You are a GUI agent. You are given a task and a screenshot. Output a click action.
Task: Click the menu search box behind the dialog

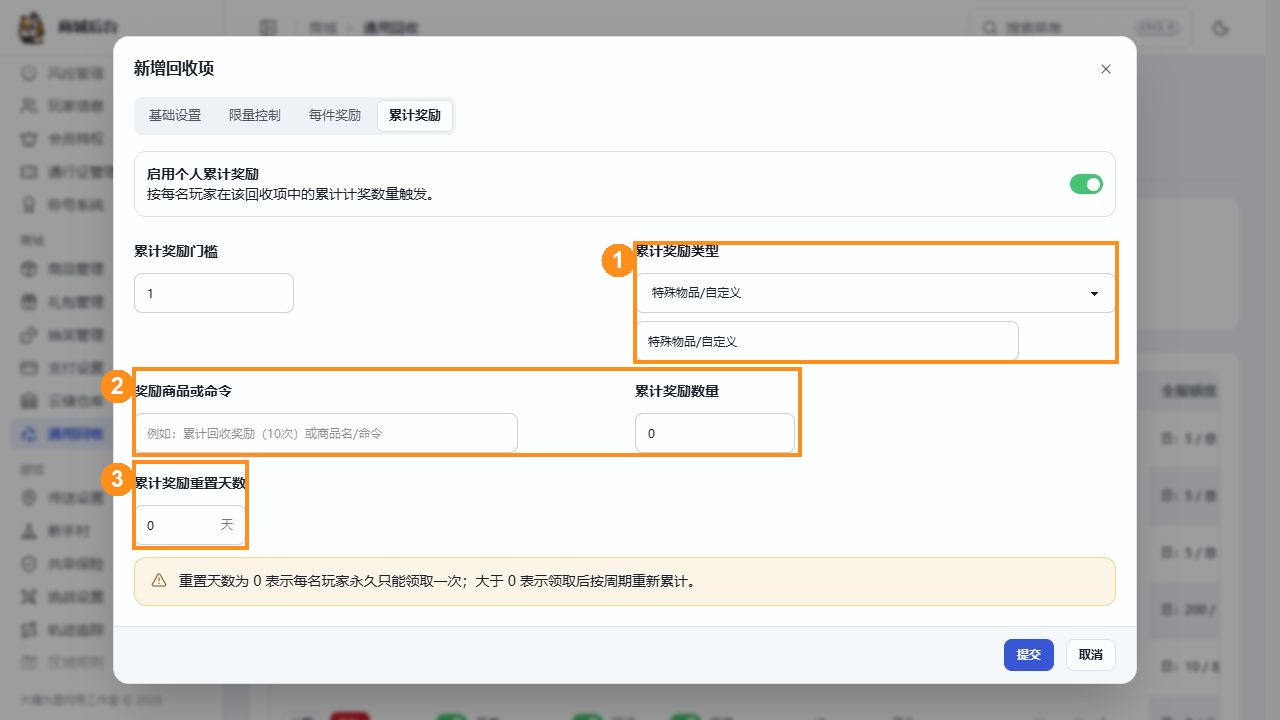pyautogui.click(x=1081, y=28)
